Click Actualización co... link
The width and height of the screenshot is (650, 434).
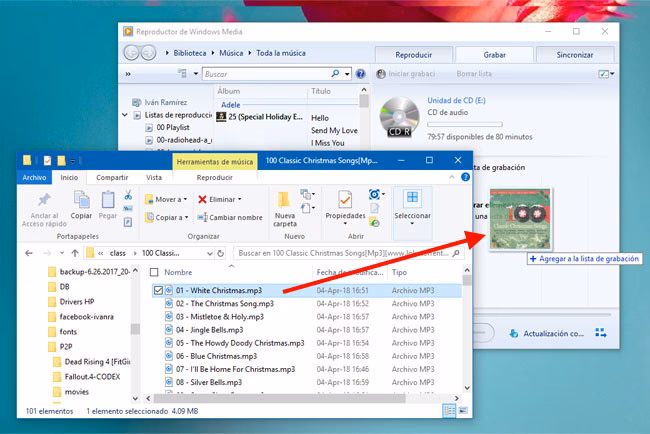[x=547, y=333]
